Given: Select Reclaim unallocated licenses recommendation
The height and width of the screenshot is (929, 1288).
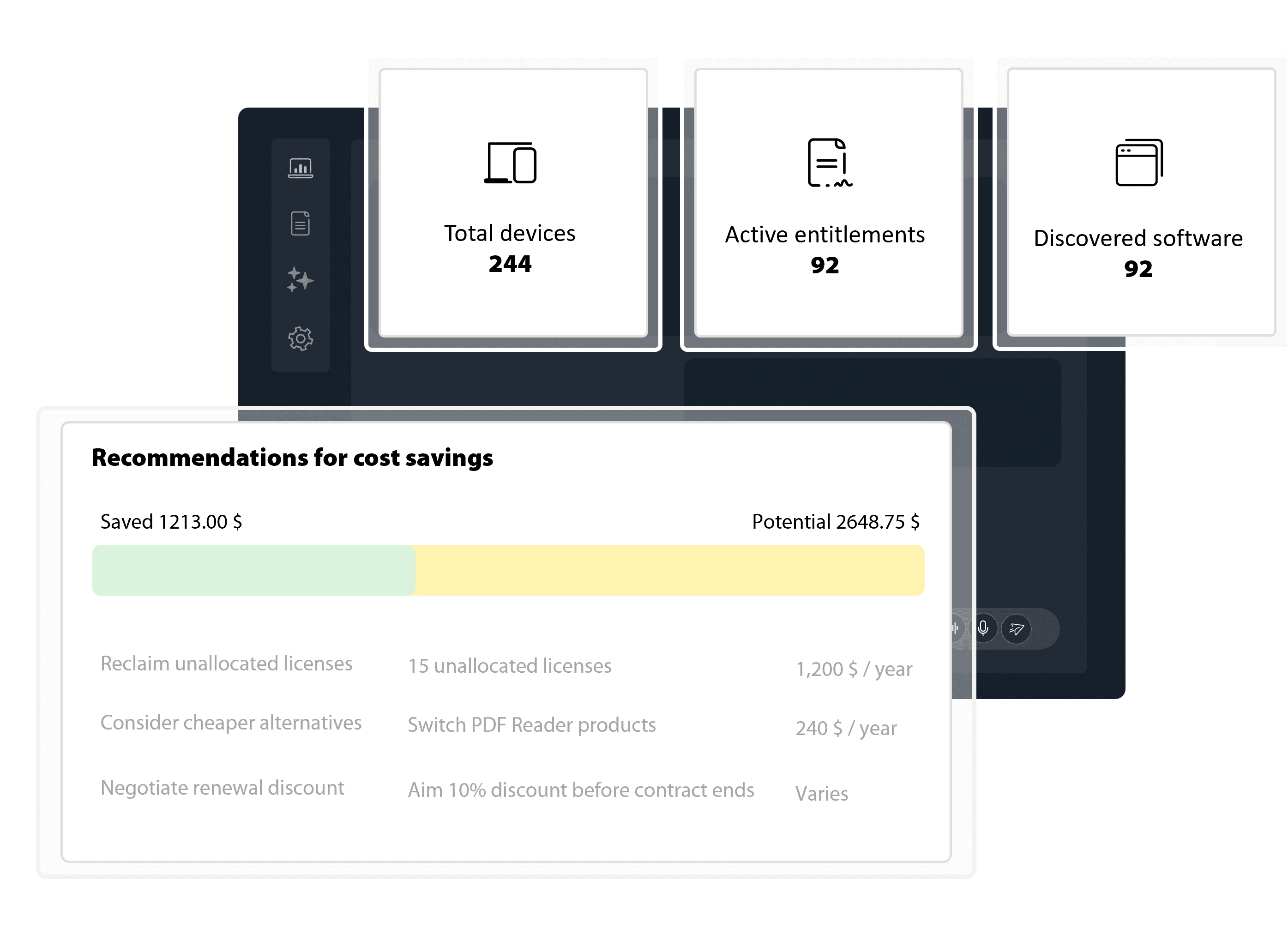Looking at the screenshot, I should point(227,664).
